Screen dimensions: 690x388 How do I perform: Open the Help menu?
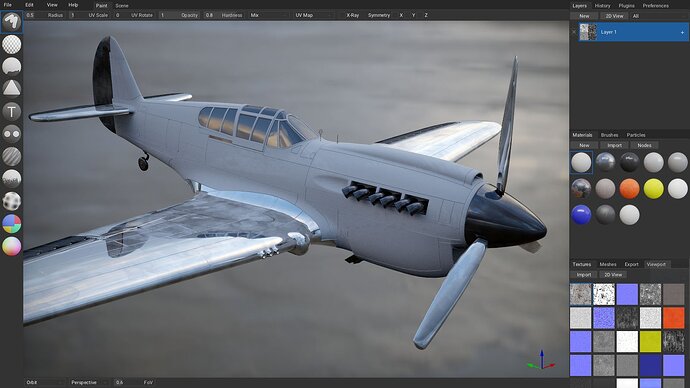click(x=73, y=5)
